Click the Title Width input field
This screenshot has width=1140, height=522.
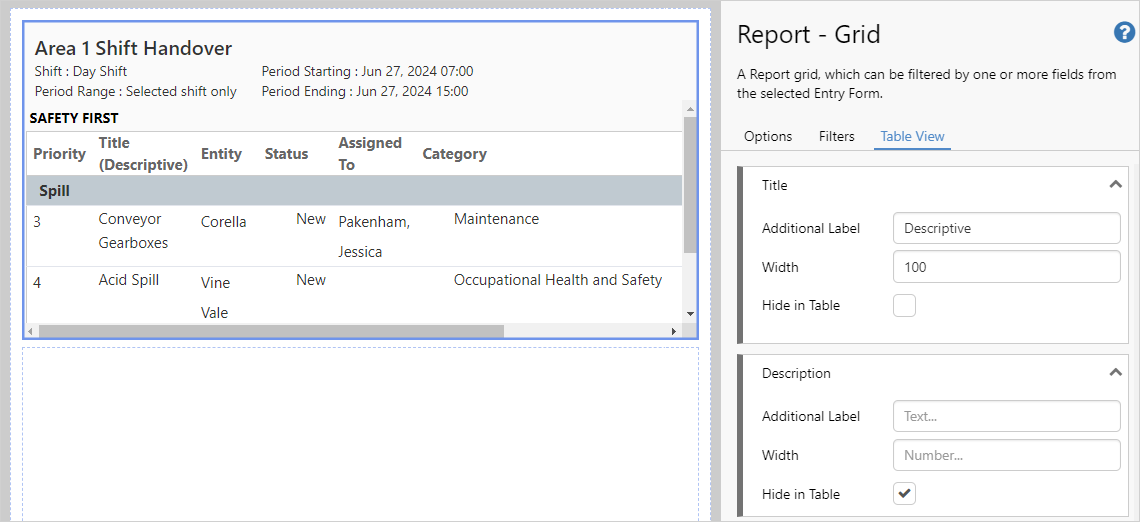click(1006, 267)
